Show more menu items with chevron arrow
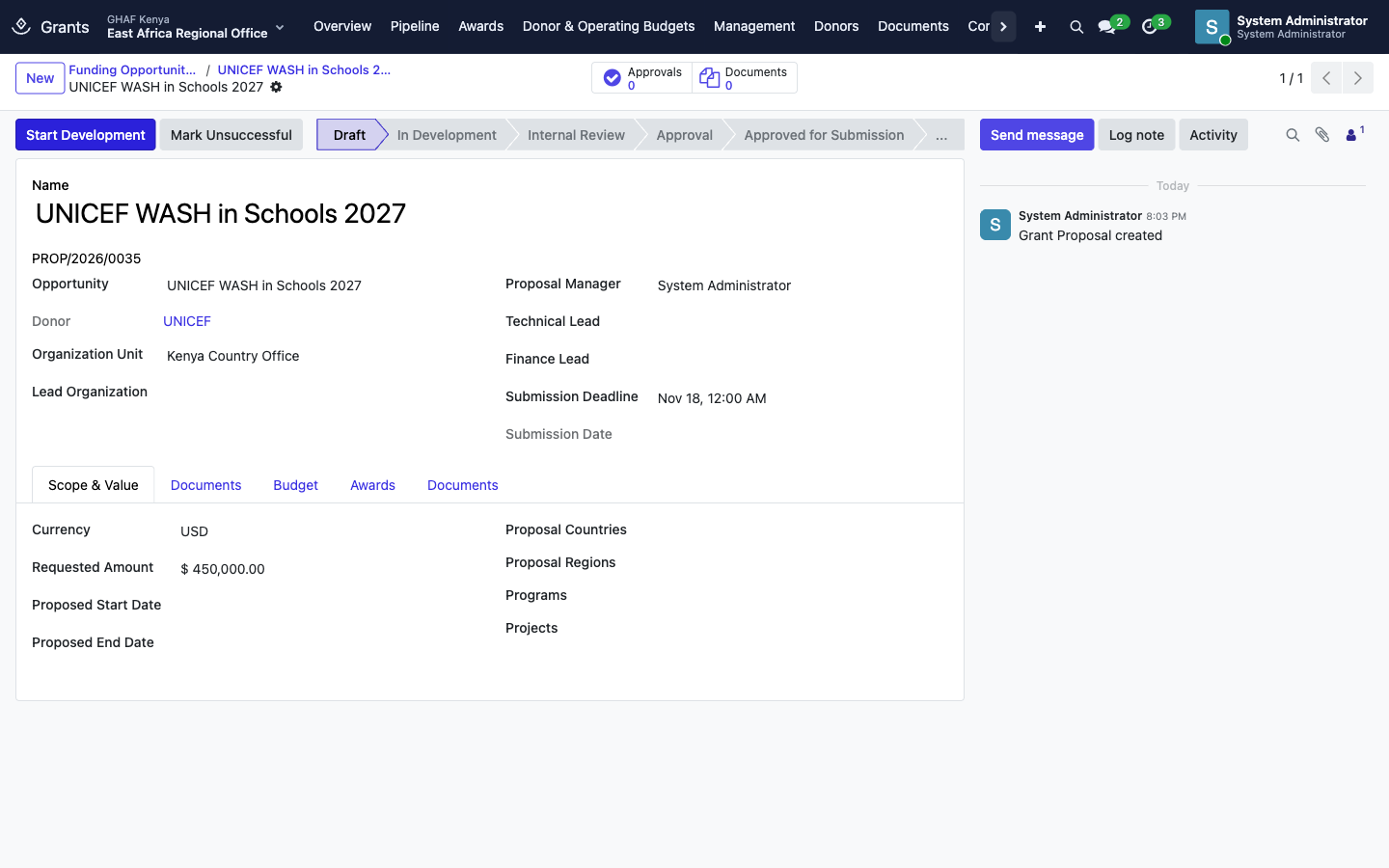Image resolution: width=1389 pixels, height=868 pixels. tap(1003, 26)
